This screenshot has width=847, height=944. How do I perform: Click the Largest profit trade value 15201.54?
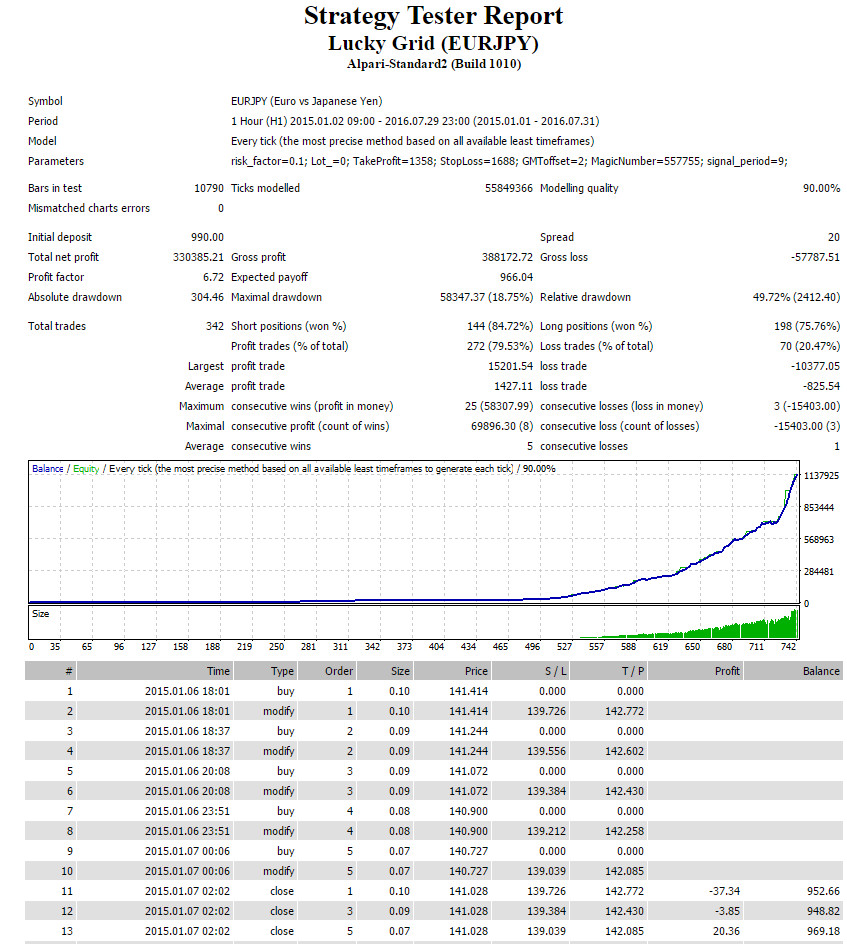(x=510, y=366)
